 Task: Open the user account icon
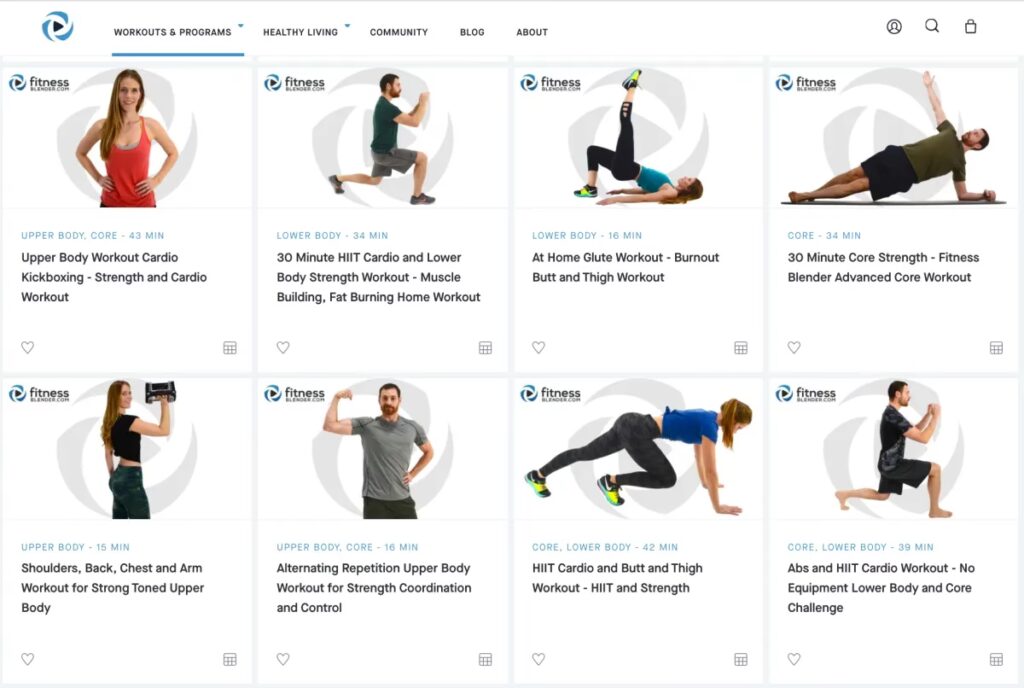coord(894,27)
